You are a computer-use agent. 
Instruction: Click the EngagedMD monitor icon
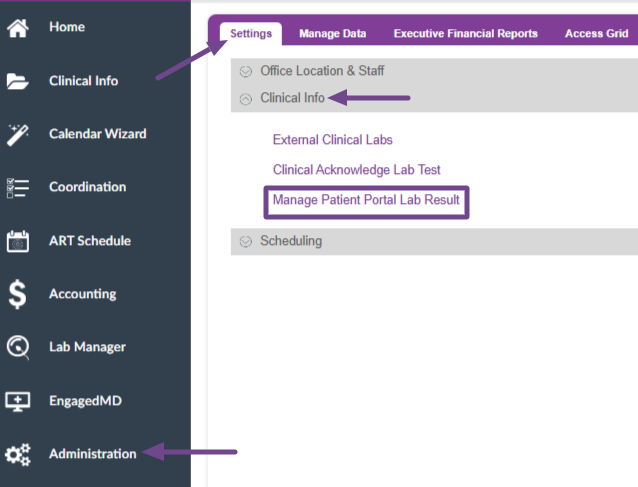(17, 401)
